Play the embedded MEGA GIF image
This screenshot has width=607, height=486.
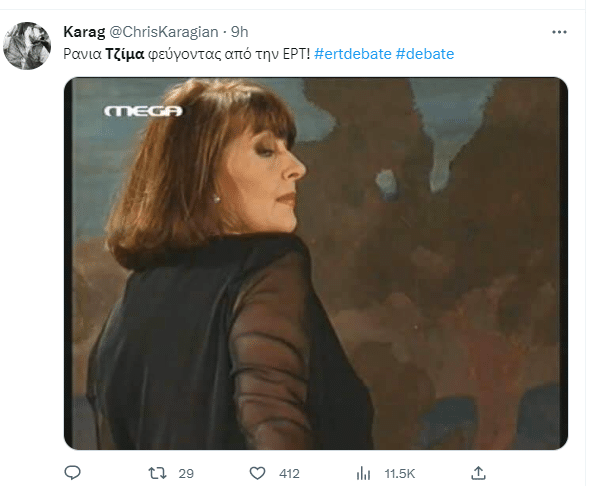(316, 263)
